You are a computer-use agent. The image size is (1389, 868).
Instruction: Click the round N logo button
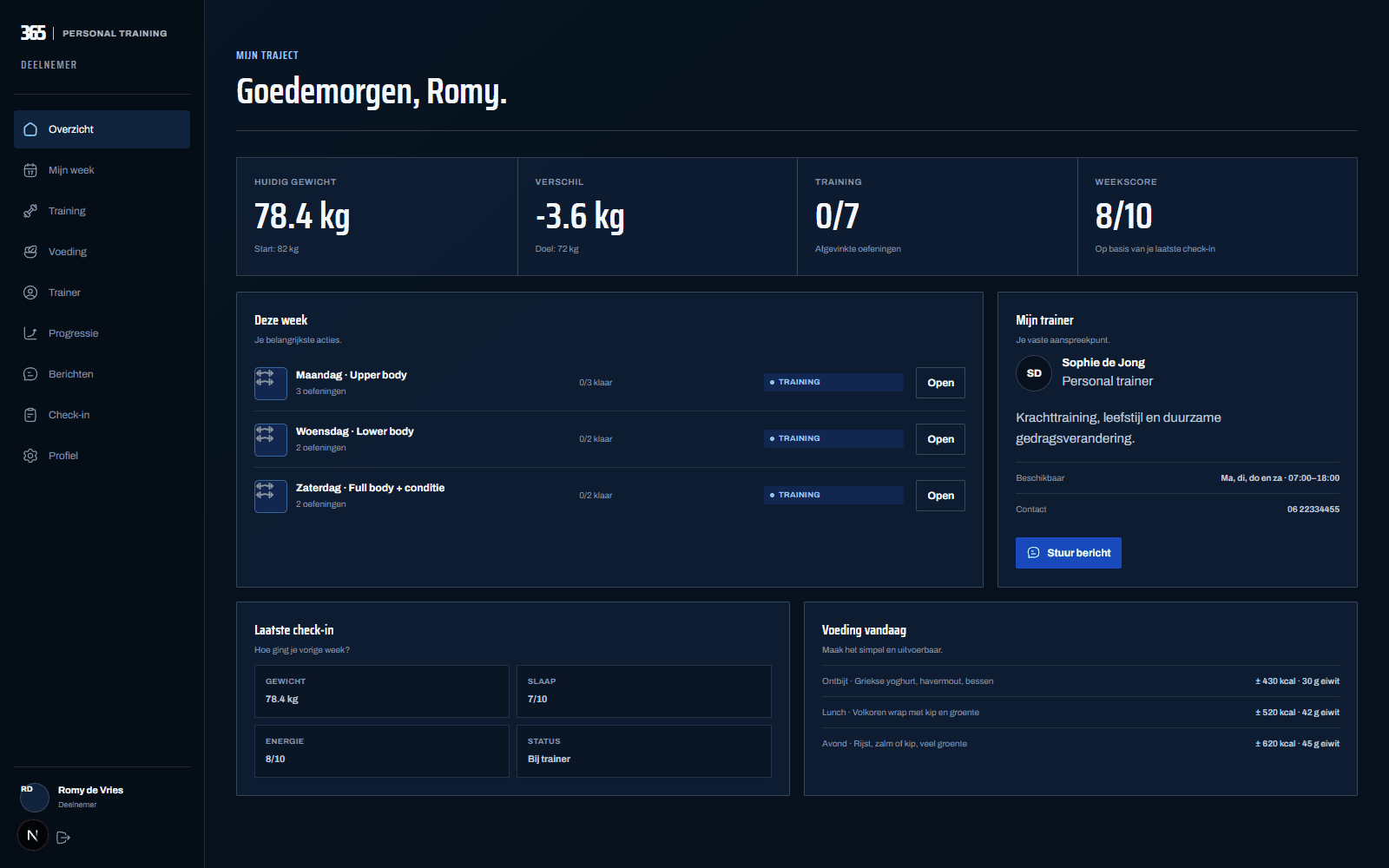point(33,835)
